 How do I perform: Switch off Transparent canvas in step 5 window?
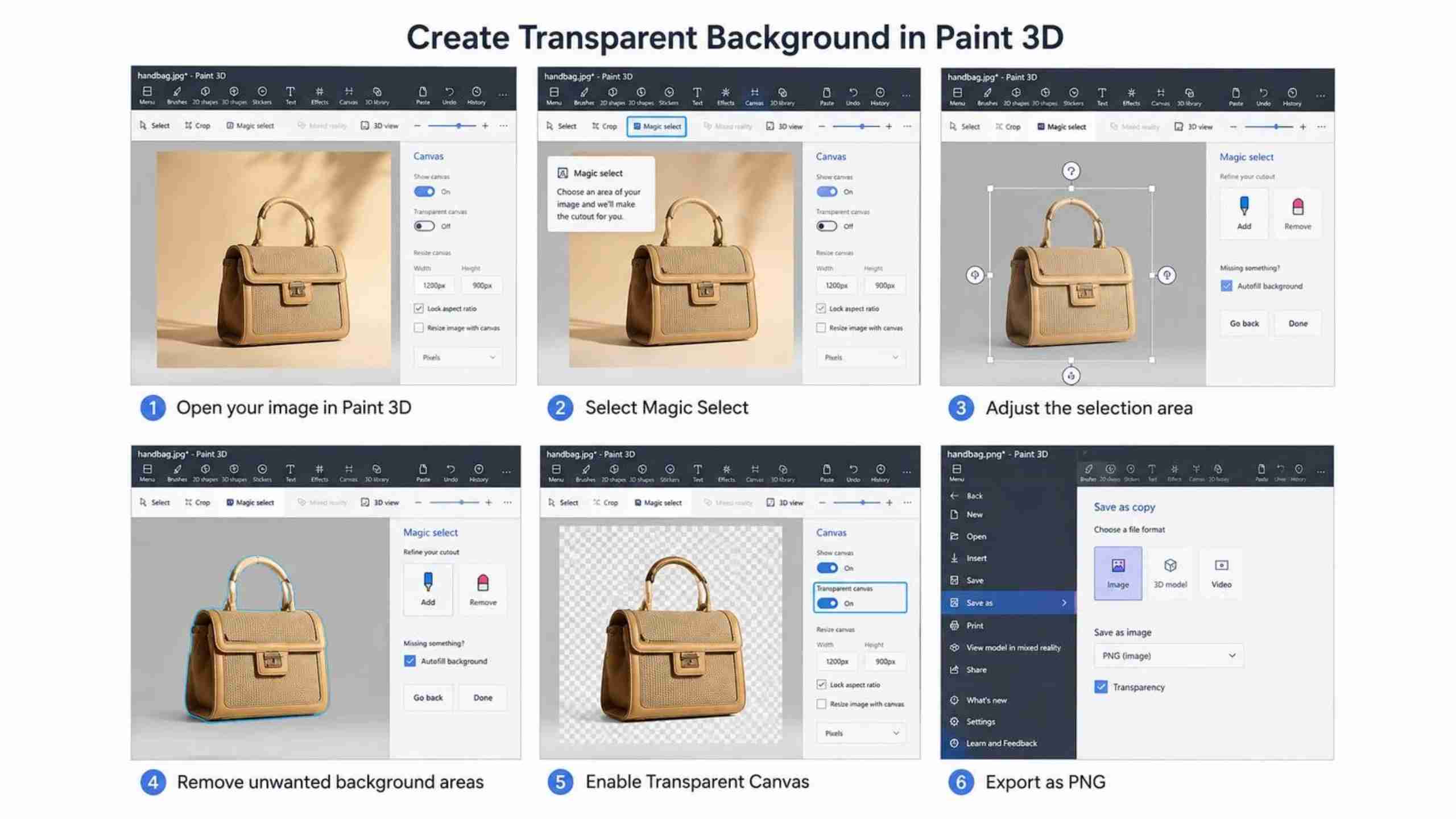(827, 603)
